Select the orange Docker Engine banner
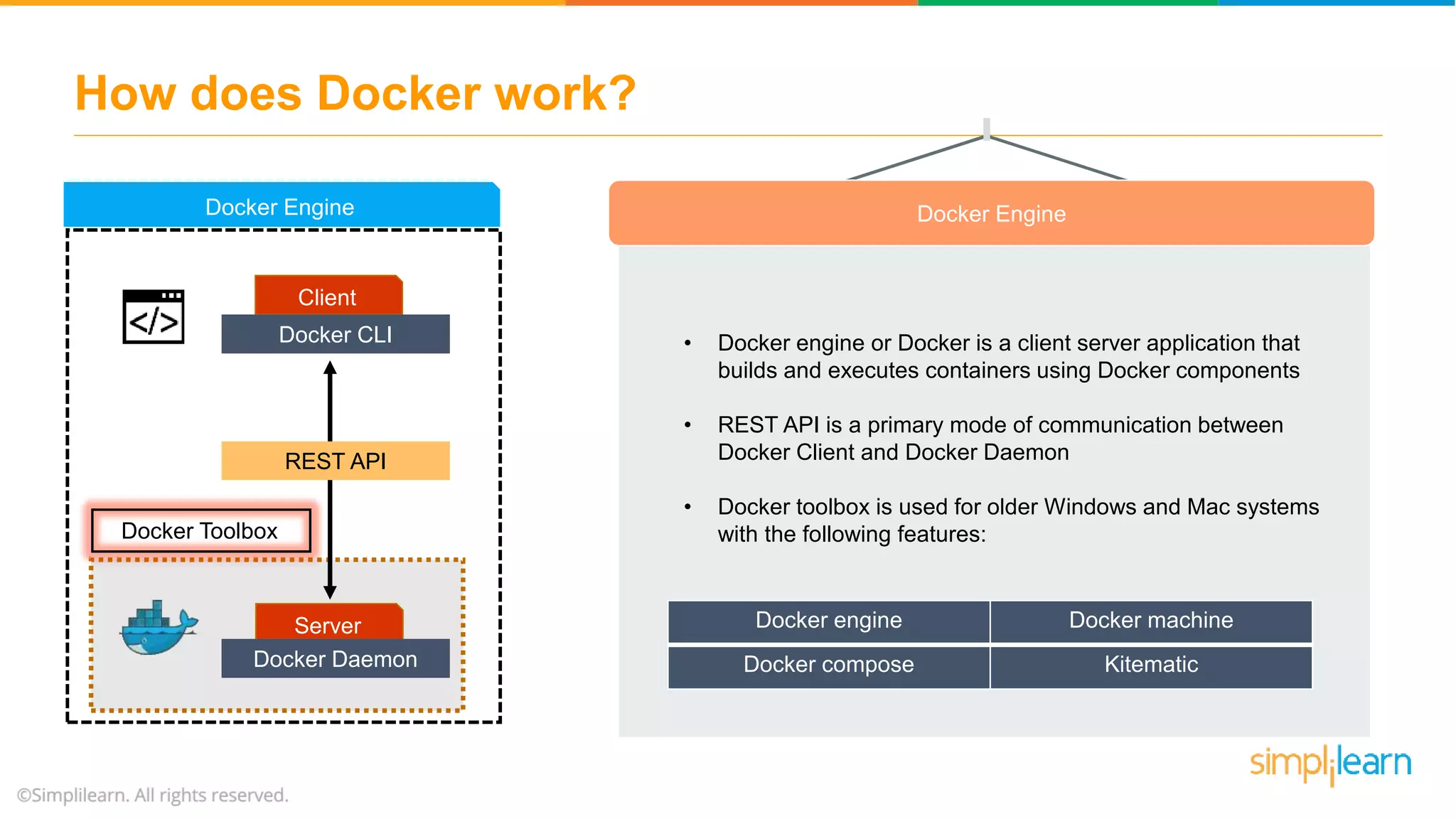 click(x=991, y=213)
